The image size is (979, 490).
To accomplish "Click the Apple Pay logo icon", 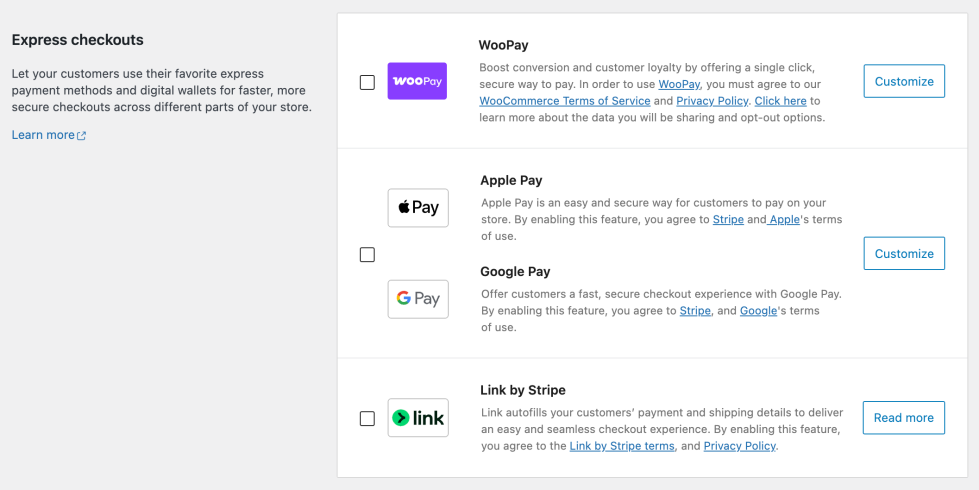I will click(x=418, y=208).
